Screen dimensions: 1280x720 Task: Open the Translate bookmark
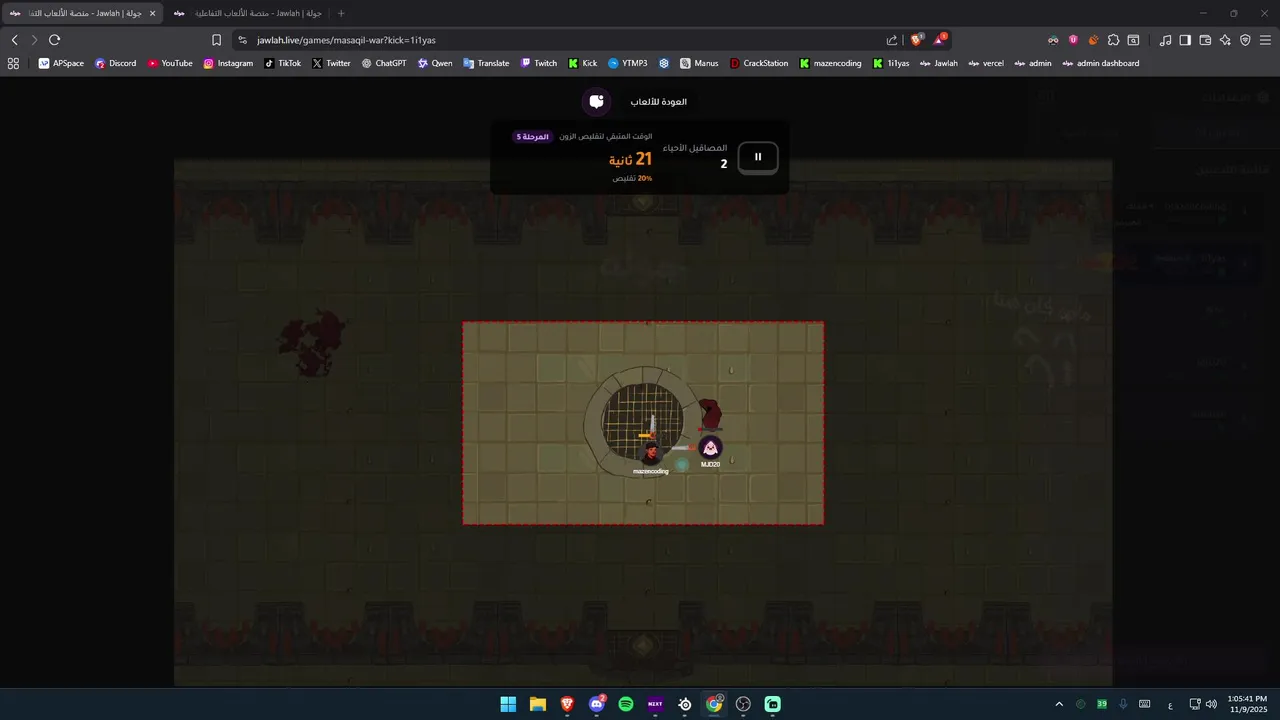tap(486, 63)
